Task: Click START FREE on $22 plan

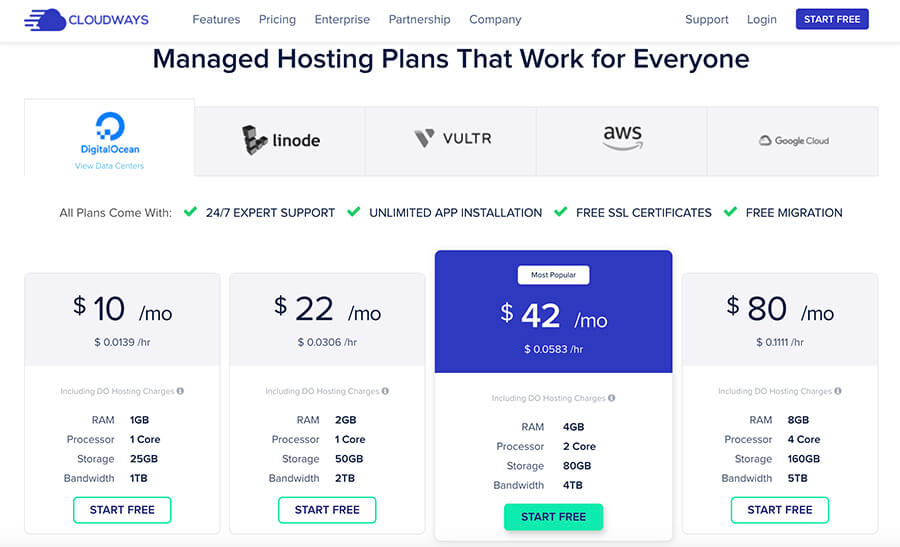Action: coord(327,510)
